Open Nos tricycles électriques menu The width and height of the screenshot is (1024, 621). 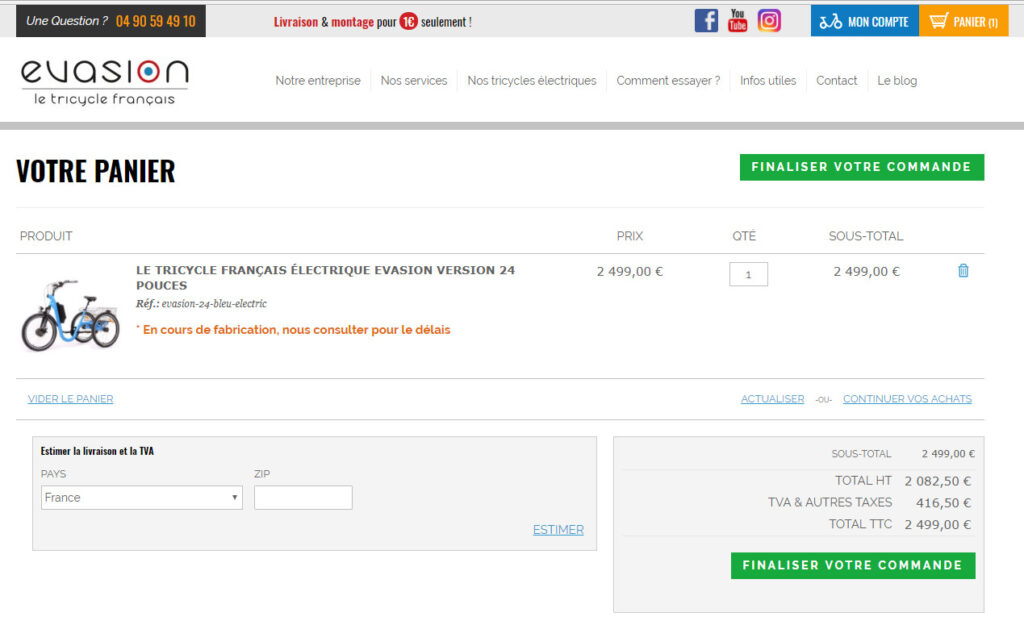pos(531,81)
